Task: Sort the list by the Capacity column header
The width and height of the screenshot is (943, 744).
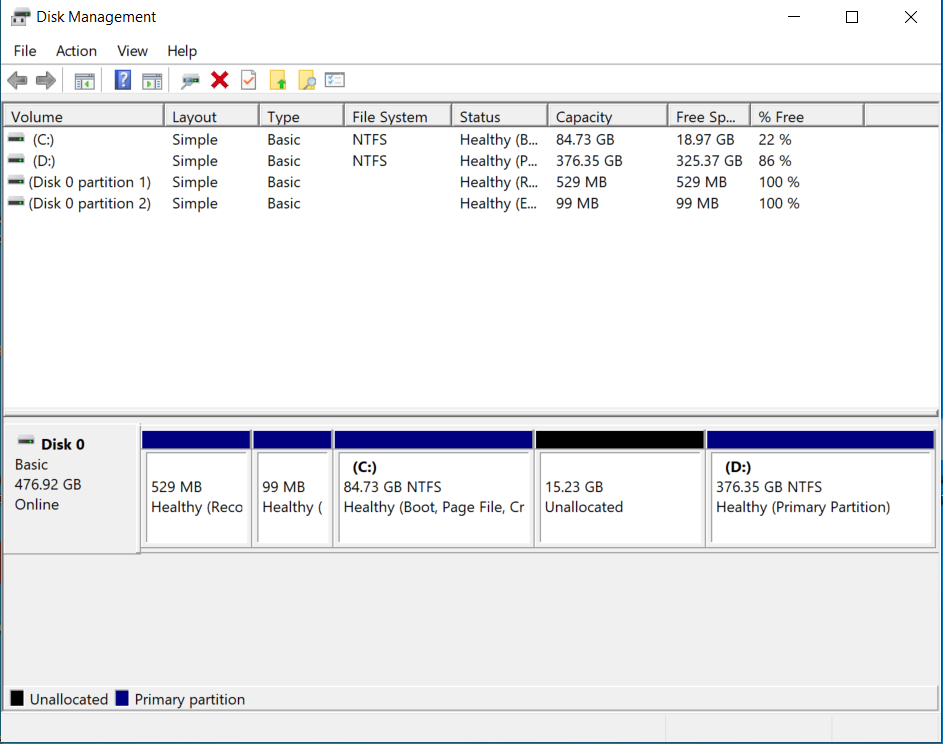Action: 606,117
